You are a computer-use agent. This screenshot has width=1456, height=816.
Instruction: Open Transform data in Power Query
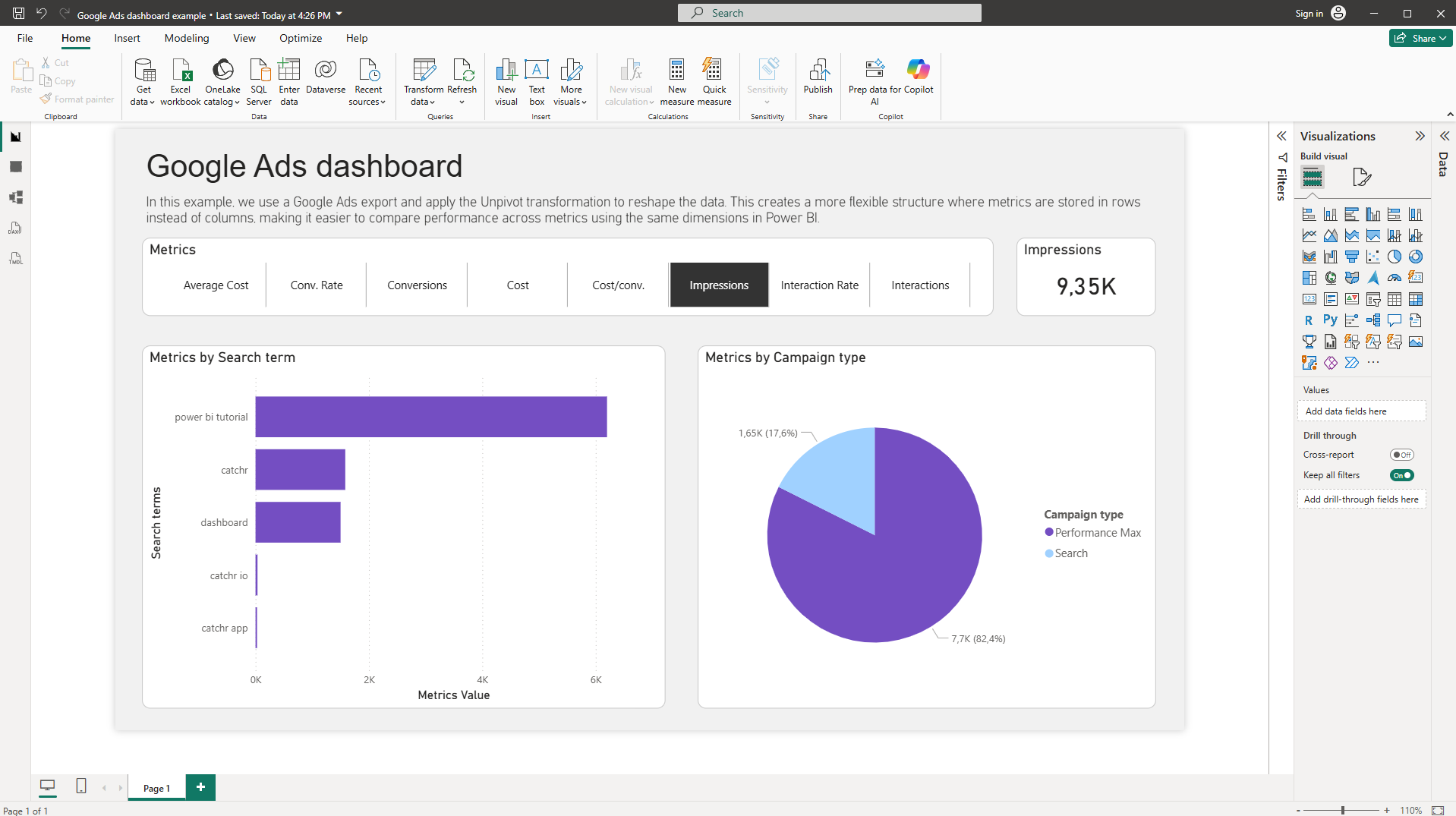(x=424, y=81)
